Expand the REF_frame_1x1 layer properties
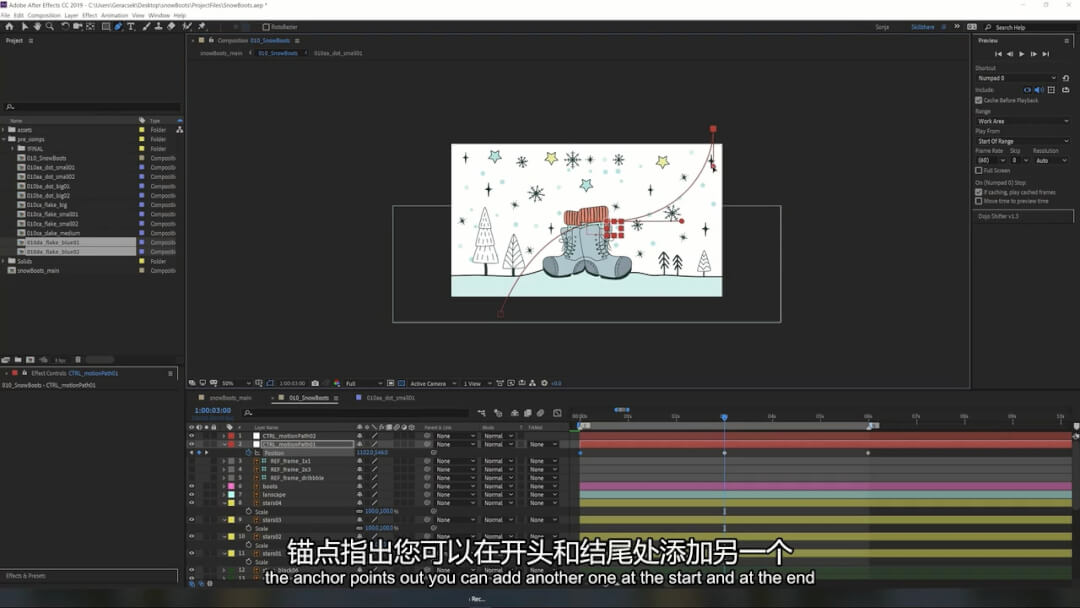Image resolution: width=1080 pixels, height=608 pixels. 224,461
